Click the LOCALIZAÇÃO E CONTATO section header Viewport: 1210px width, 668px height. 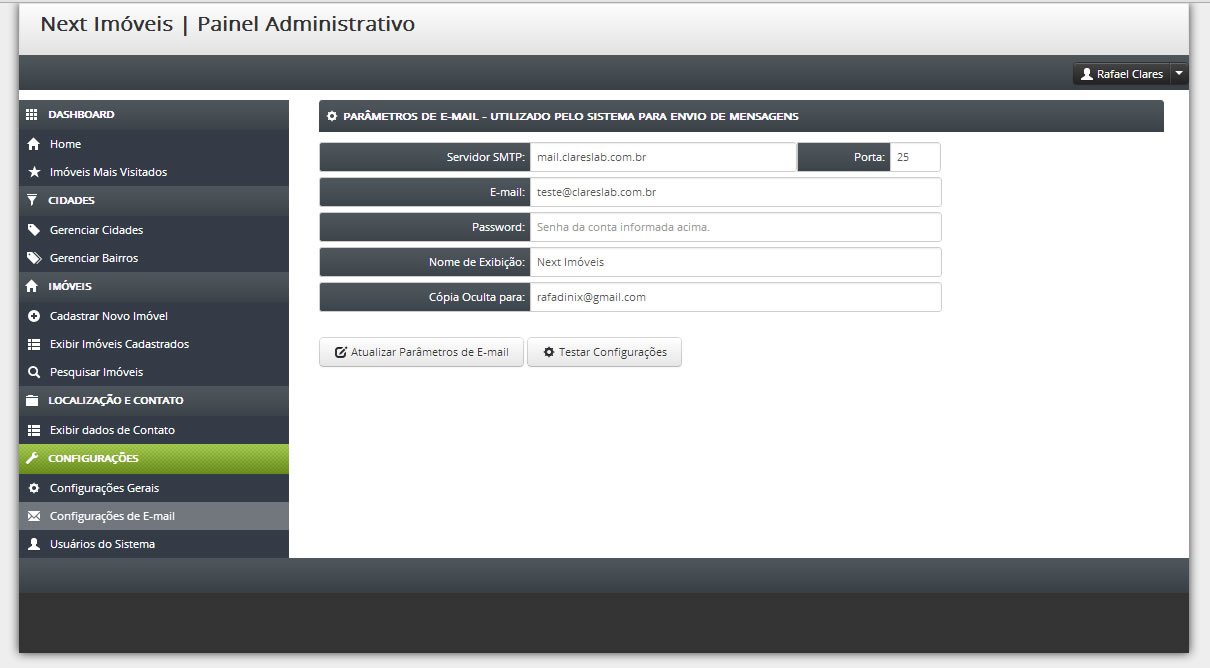[154, 401]
